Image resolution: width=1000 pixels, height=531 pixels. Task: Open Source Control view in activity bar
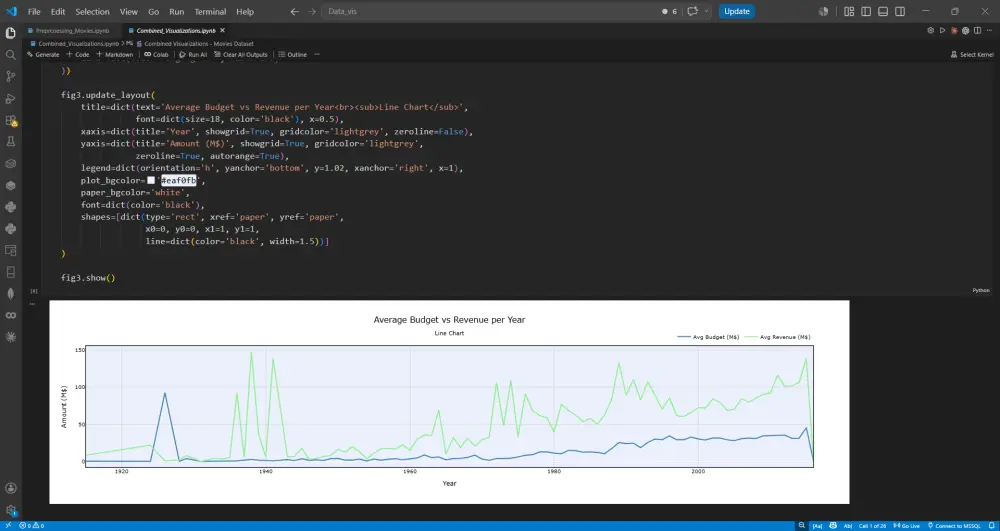(x=10, y=76)
